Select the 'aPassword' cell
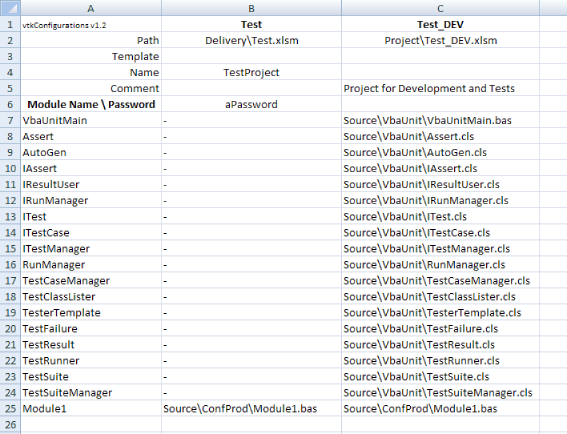The height and width of the screenshot is (434, 567). coord(251,104)
